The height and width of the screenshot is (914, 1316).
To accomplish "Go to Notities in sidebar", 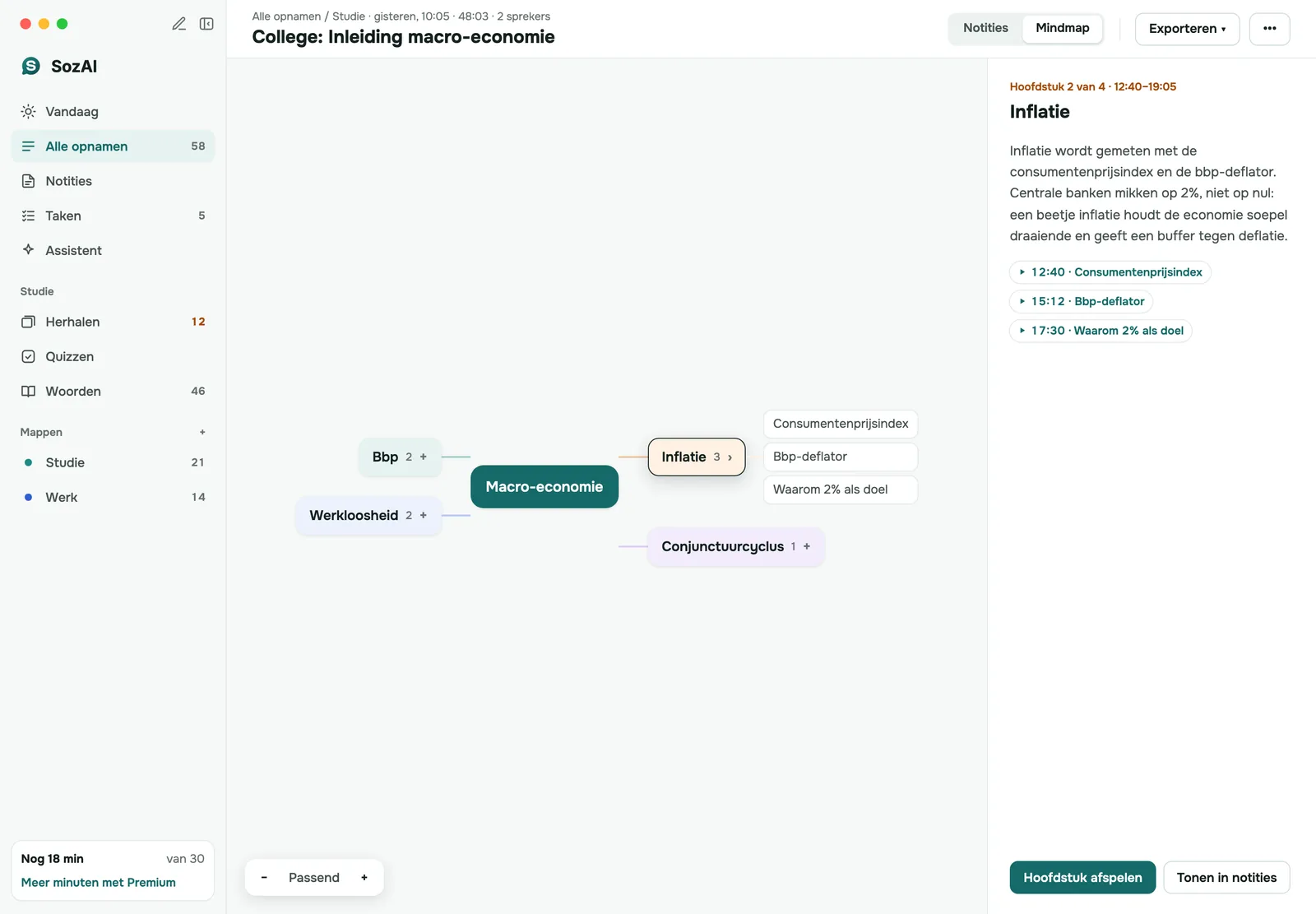I will click(x=113, y=181).
